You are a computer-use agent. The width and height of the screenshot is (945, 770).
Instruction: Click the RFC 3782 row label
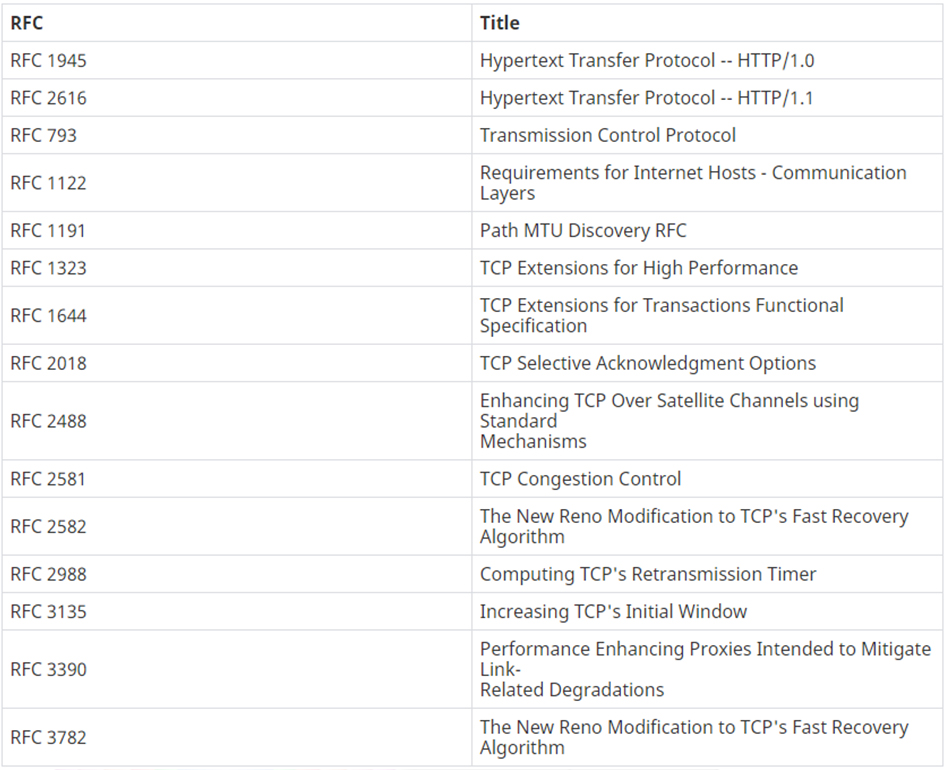[48, 737]
